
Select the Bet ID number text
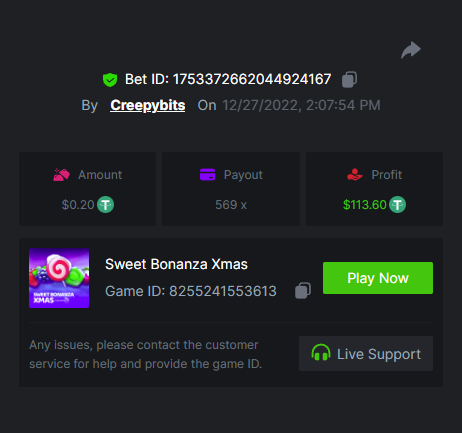coord(252,80)
